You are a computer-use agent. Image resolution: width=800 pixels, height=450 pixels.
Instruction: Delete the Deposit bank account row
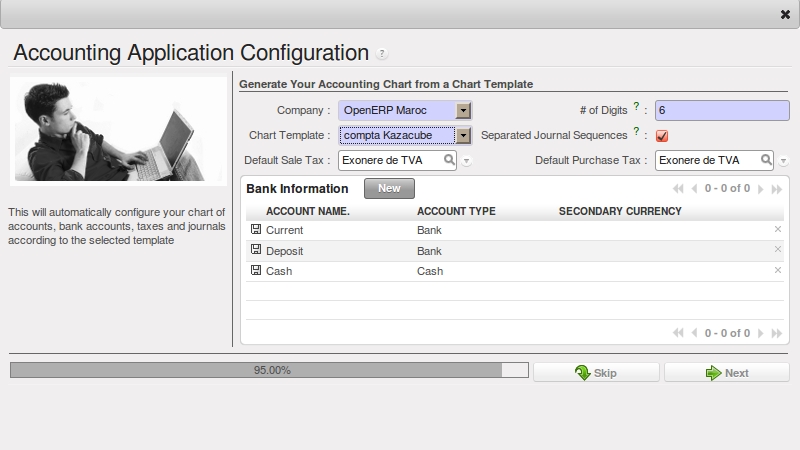point(777,250)
